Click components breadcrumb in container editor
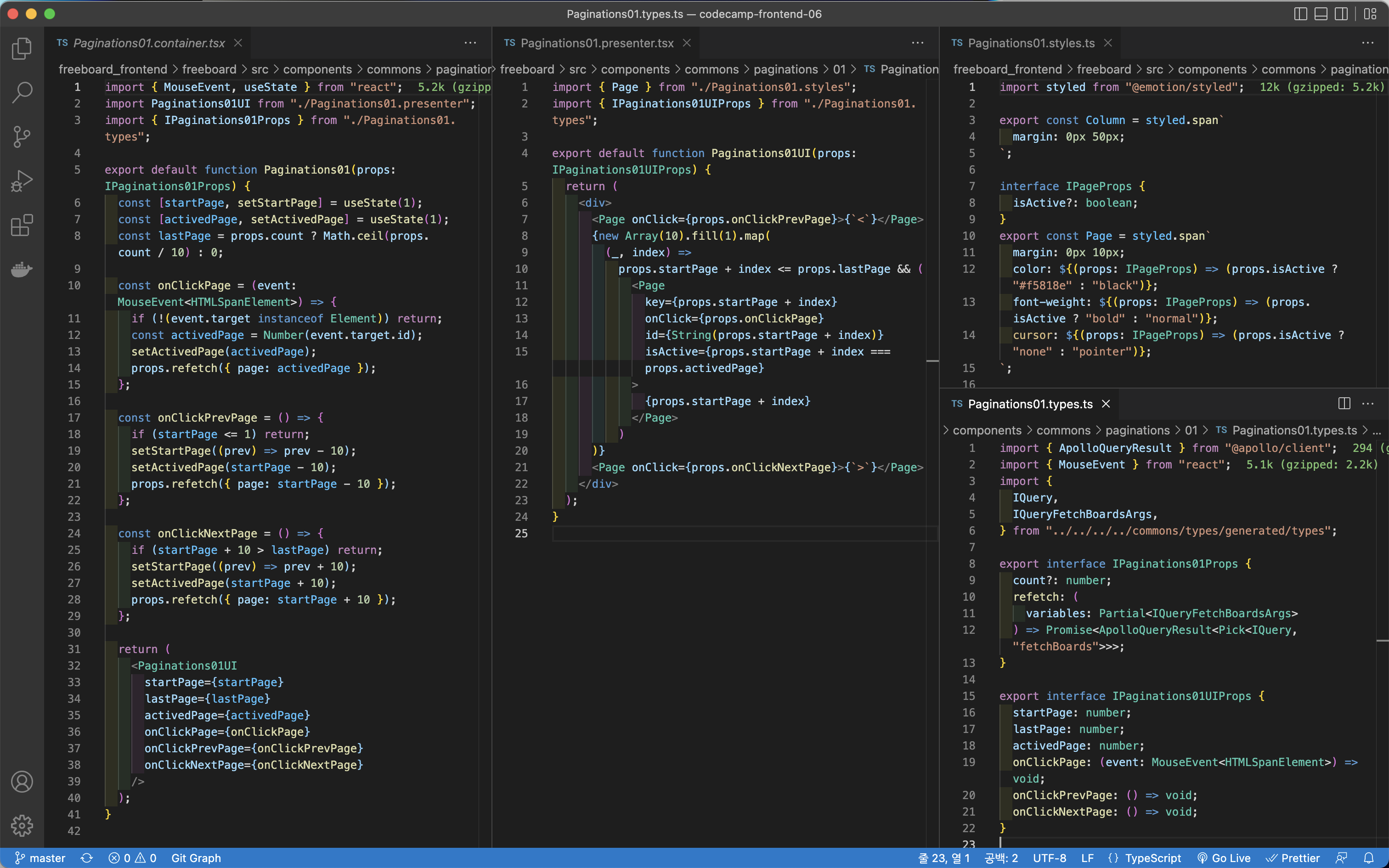Screen dimensions: 1389x868 pyautogui.click(x=317, y=69)
